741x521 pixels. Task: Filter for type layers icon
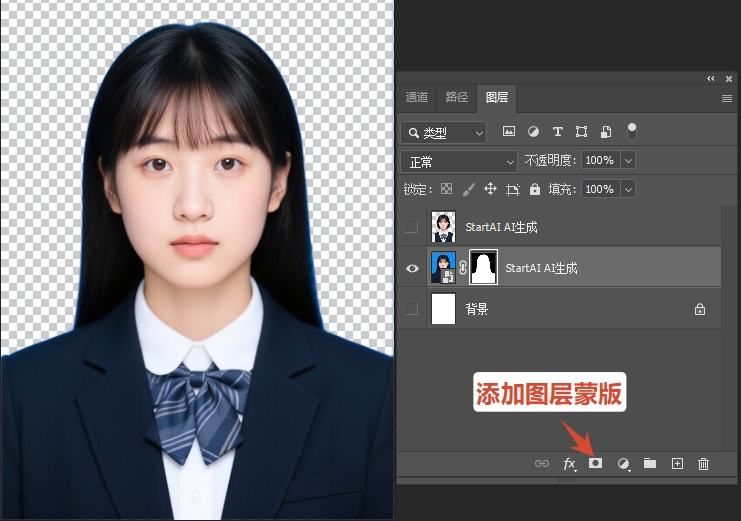[x=558, y=131]
